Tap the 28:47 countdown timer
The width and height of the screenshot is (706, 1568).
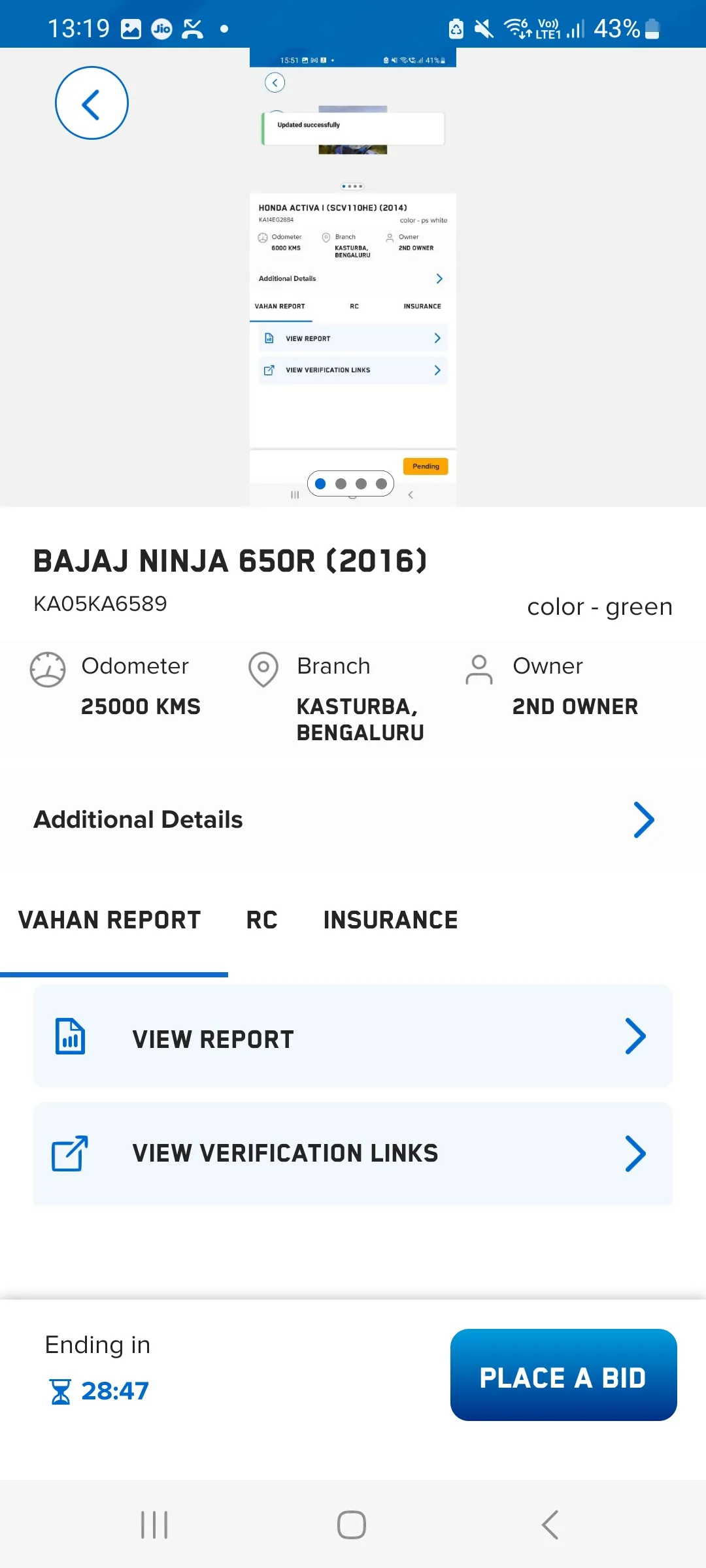(x=115, y=1391)
